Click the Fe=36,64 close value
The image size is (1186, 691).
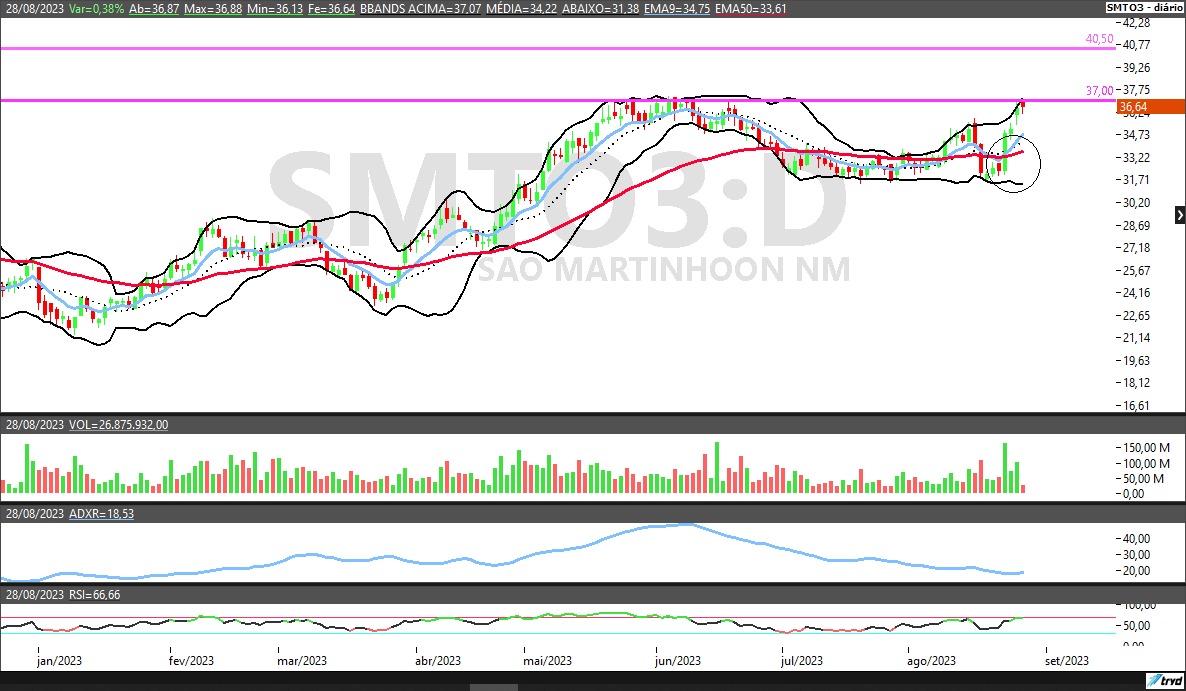[331, 9]
